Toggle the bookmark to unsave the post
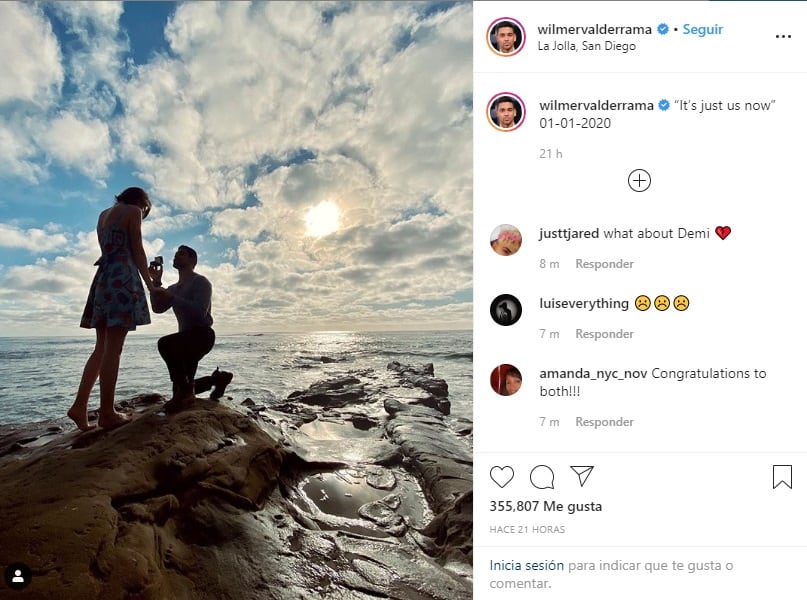This screenshot has width=807, height=600. (784, 477)
